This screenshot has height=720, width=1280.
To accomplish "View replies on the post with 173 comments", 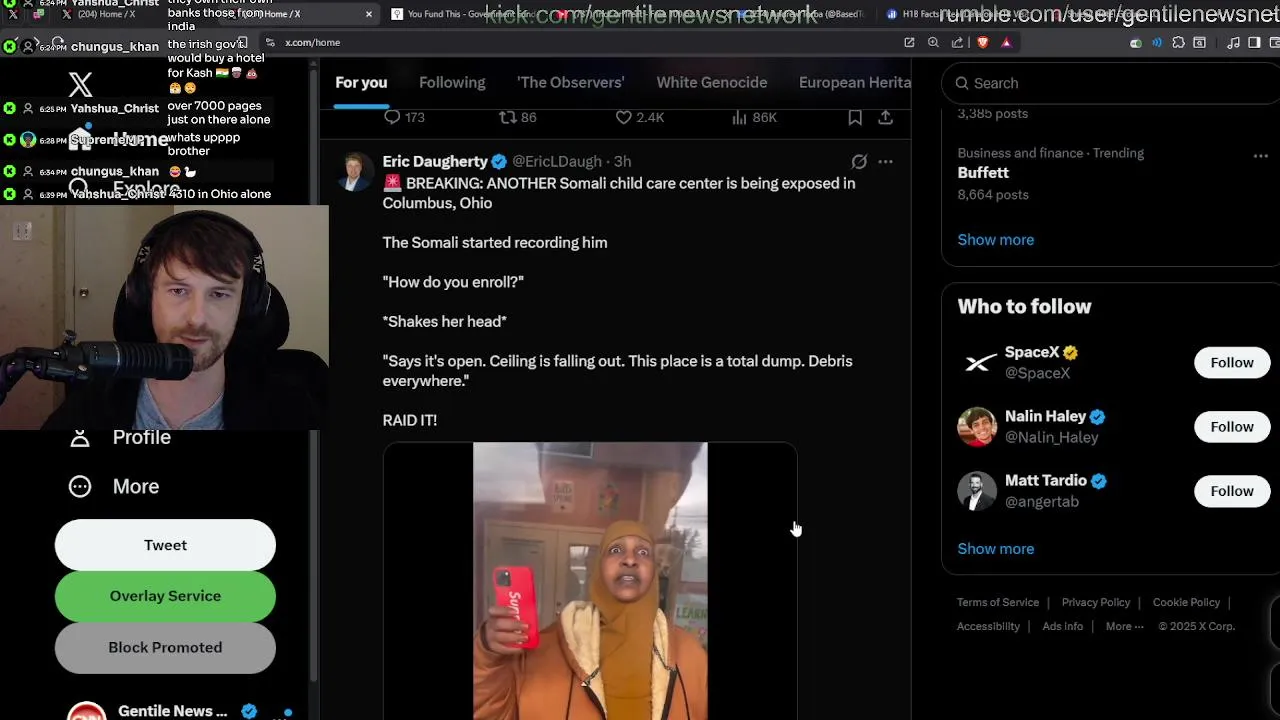I will click(x=404, y=117).
